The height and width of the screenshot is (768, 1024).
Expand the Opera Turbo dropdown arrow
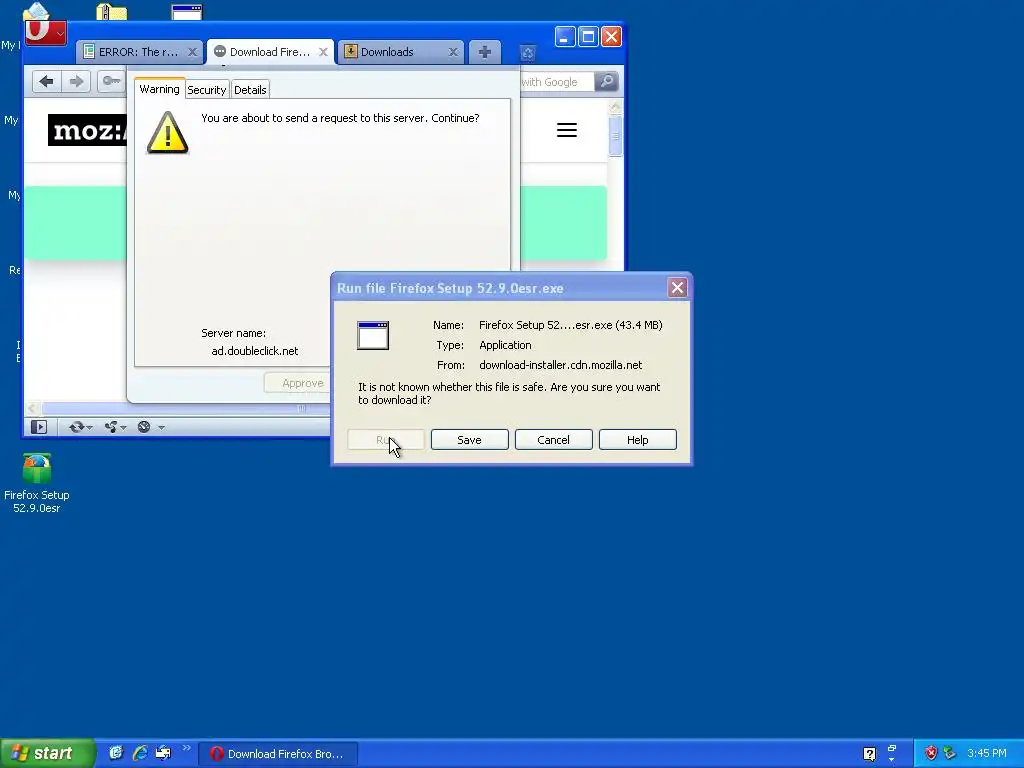[161, 428]
